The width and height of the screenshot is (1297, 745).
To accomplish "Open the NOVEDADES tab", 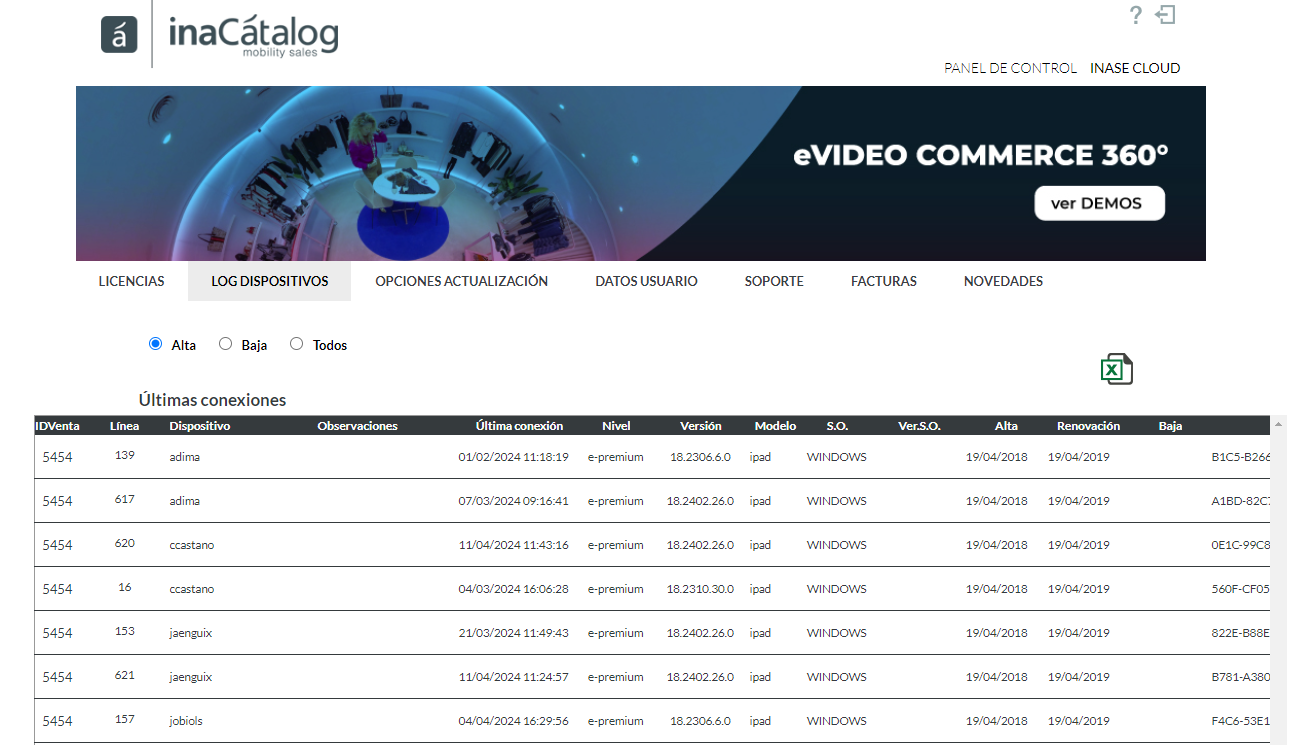I will click(x=1003, y=281).
